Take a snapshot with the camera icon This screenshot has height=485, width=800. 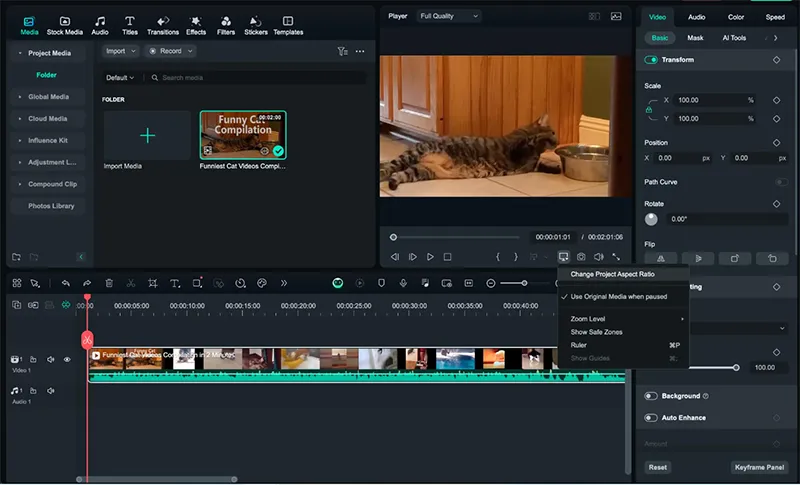(581, 257)
